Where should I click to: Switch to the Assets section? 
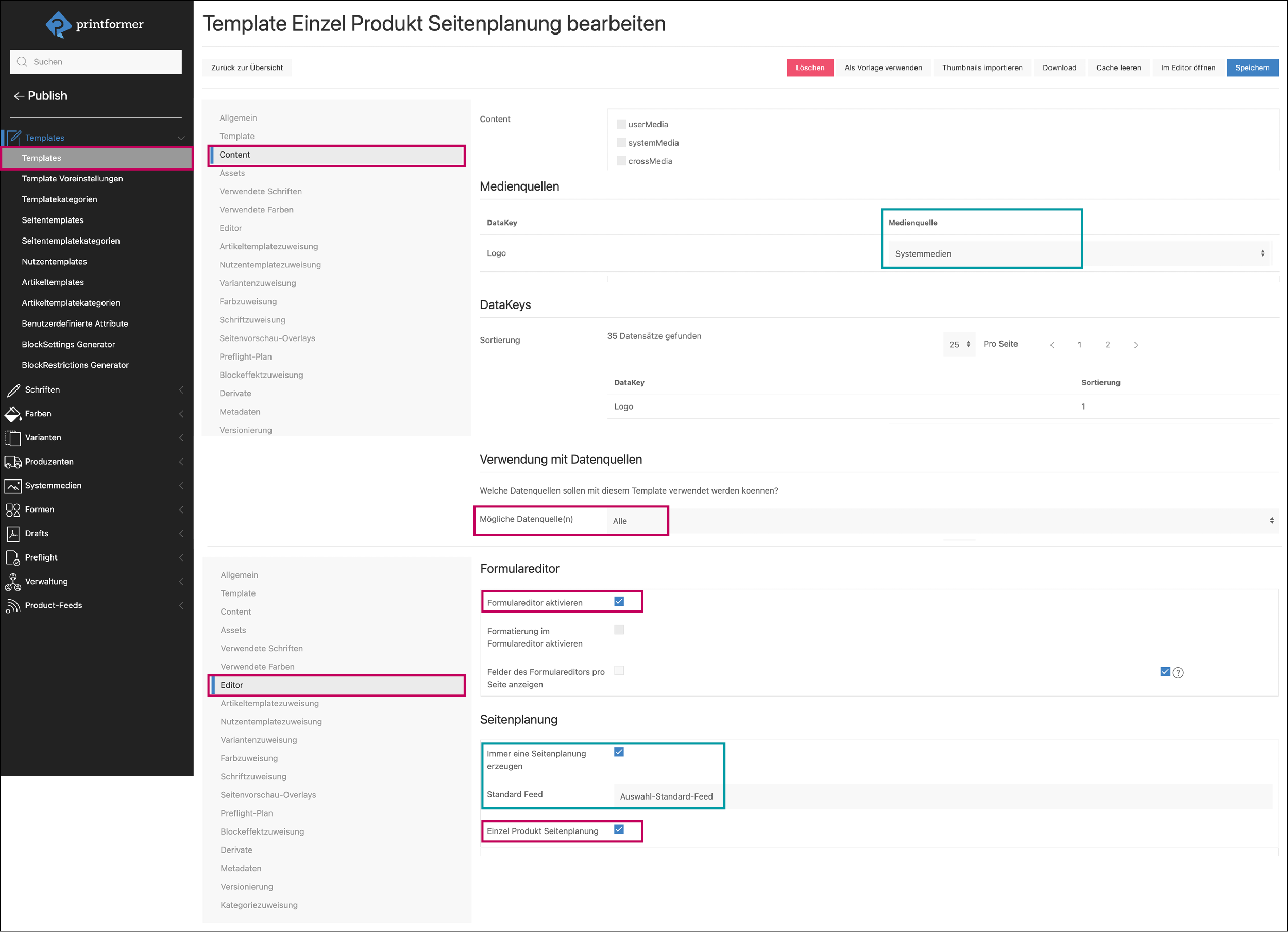tap(232, 173)
